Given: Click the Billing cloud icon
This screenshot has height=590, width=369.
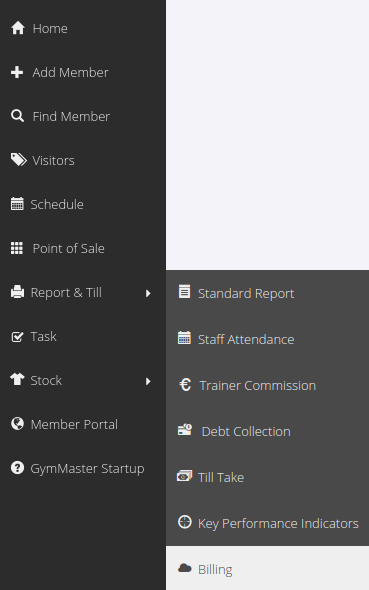Looking at the screenshot, I should click(x=185, y=568).
